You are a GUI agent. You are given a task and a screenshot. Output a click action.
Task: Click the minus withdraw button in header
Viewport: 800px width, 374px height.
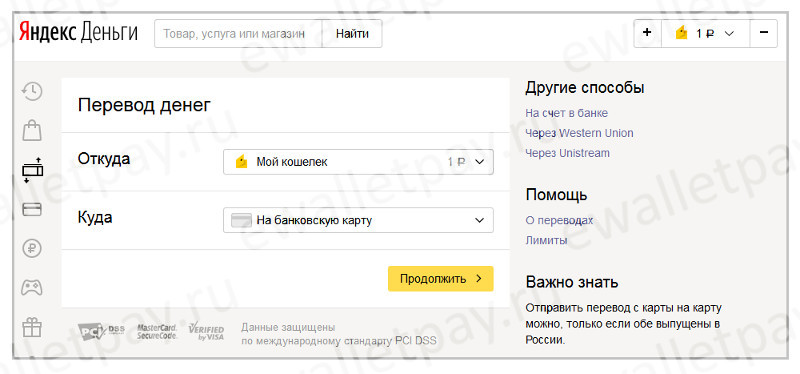(x=764, y=33)
